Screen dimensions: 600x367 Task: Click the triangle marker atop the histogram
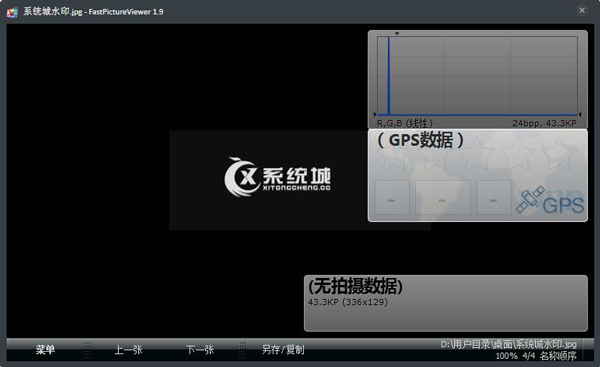397,34
